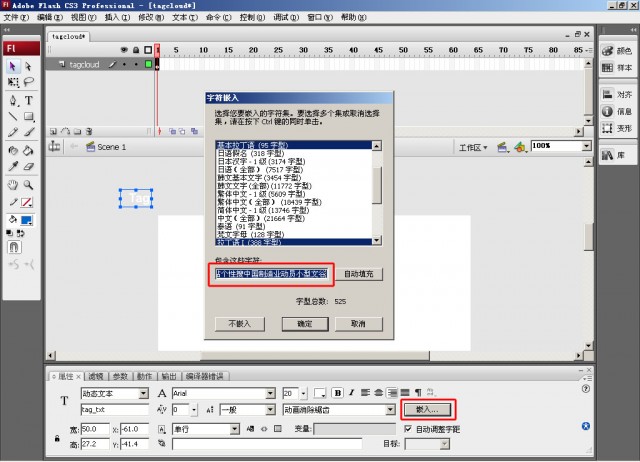Select the Line tool
This screenshot has width=640, height=462.
click(13, 116)
